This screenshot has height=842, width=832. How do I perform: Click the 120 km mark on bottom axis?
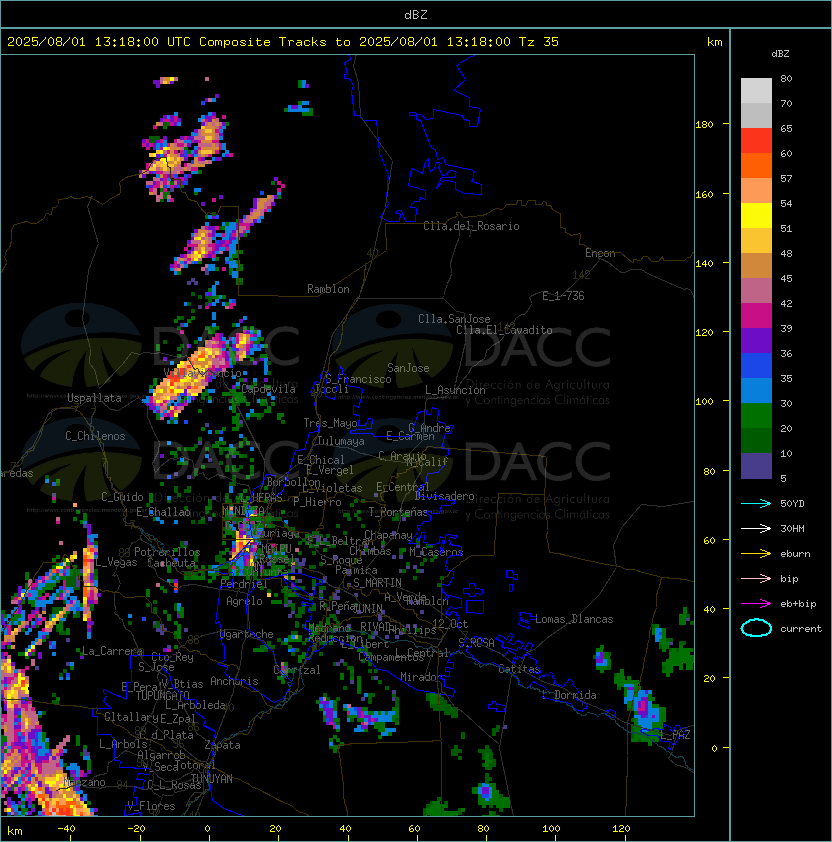pyautogui.click(x=620, y=829)
